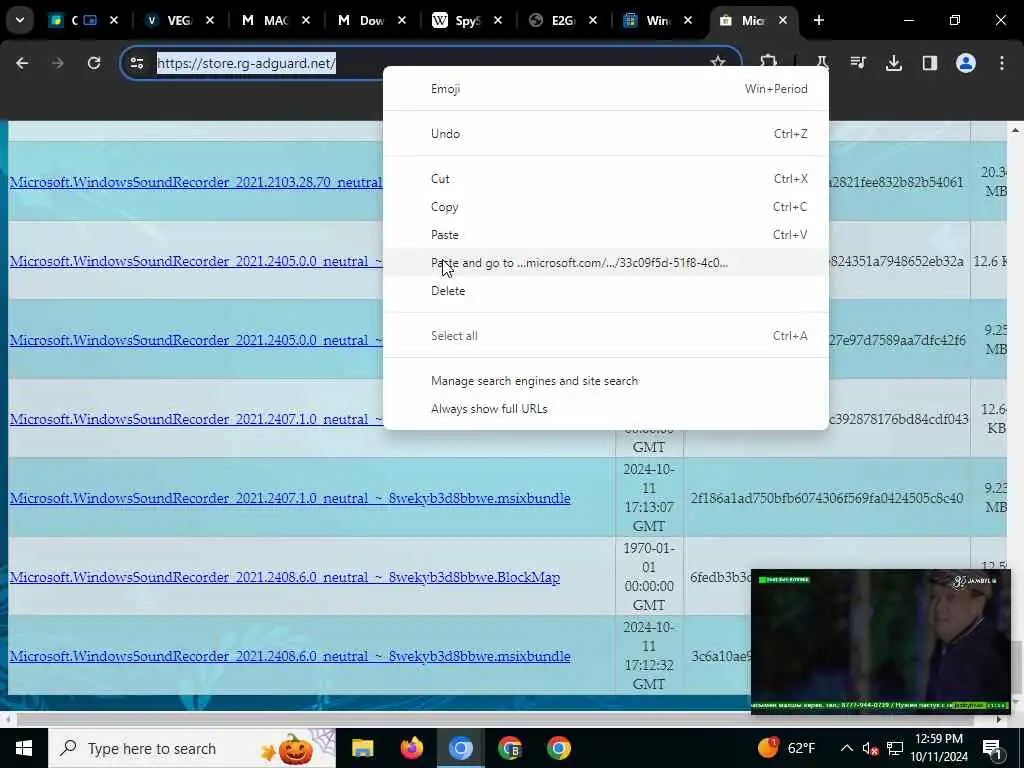
Task: Open File Explorer from the taskbar
Action: 362,748
